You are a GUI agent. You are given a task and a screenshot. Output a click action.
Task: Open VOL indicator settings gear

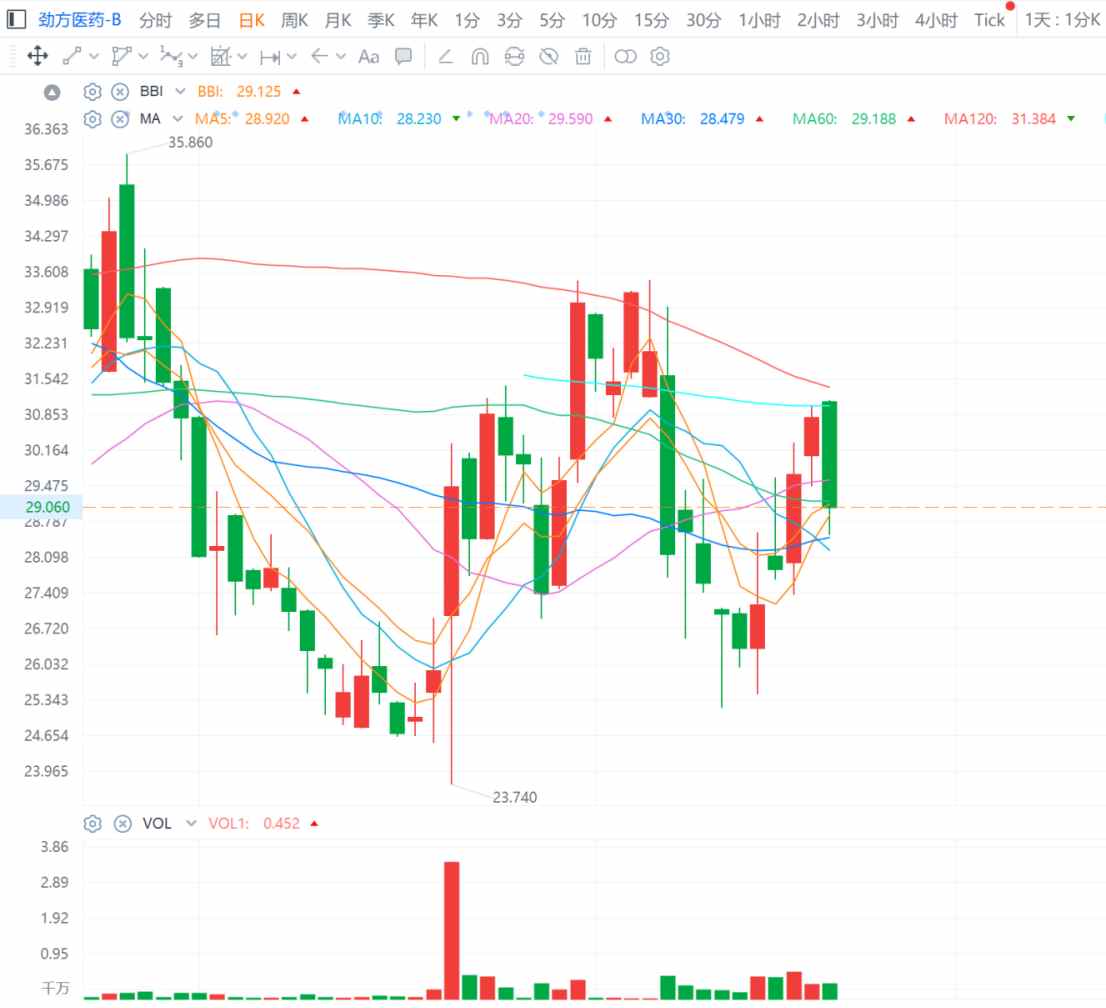(x=92, y=823)
